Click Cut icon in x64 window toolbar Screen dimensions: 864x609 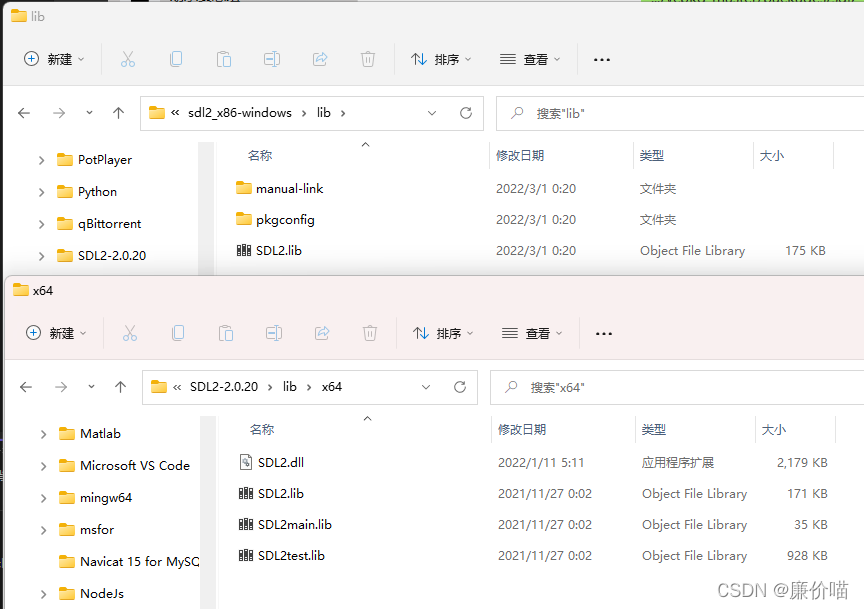(130, 333)
